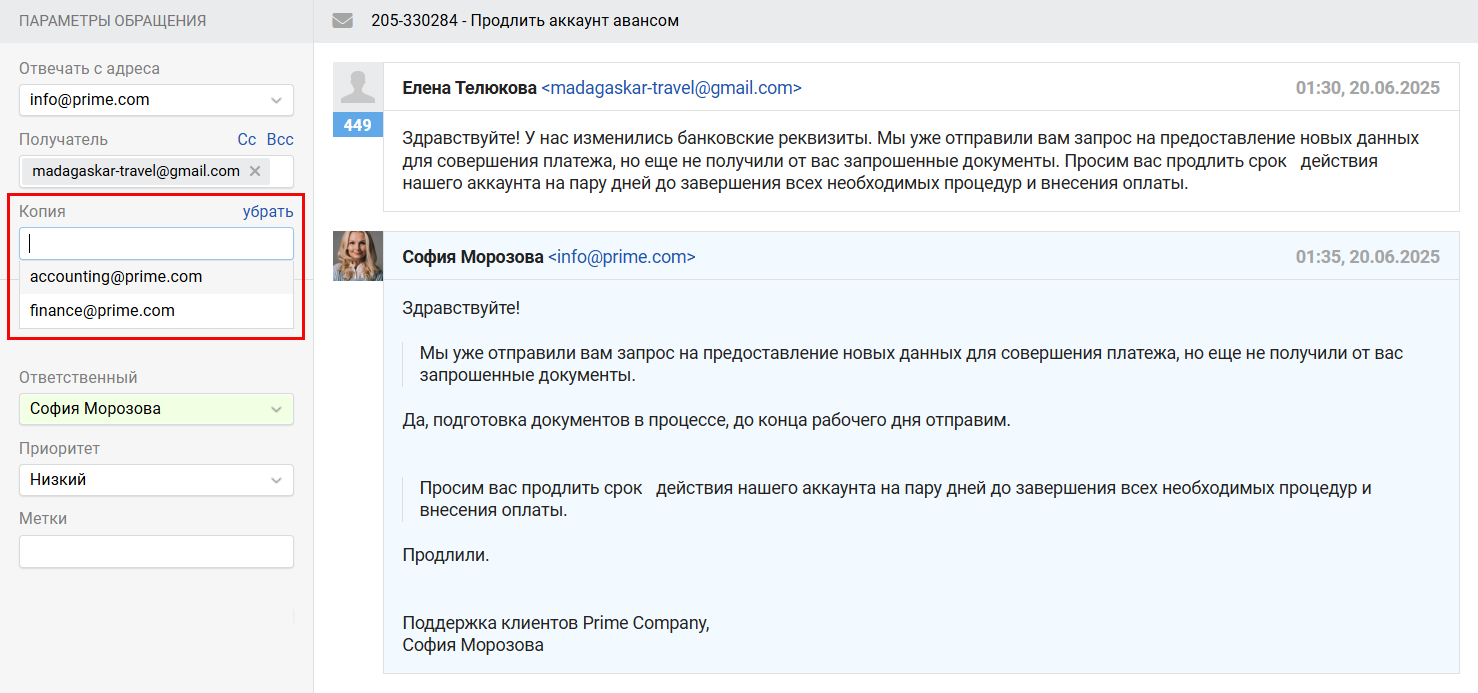Click the info@prime.com email in reply header
Viewport: 1478px width, 693px height.
pos(621,257)
